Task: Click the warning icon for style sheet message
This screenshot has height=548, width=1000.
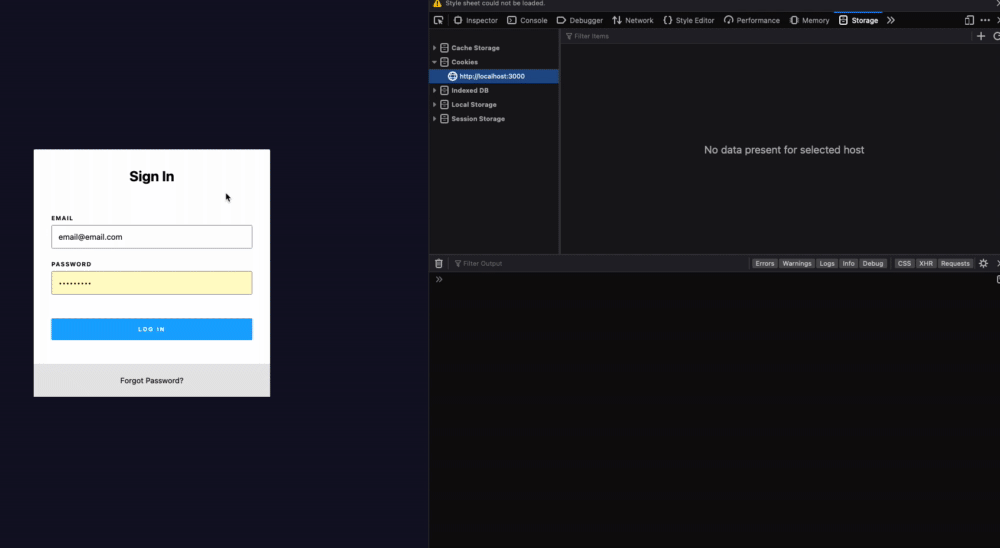Action: click(438, 3)
